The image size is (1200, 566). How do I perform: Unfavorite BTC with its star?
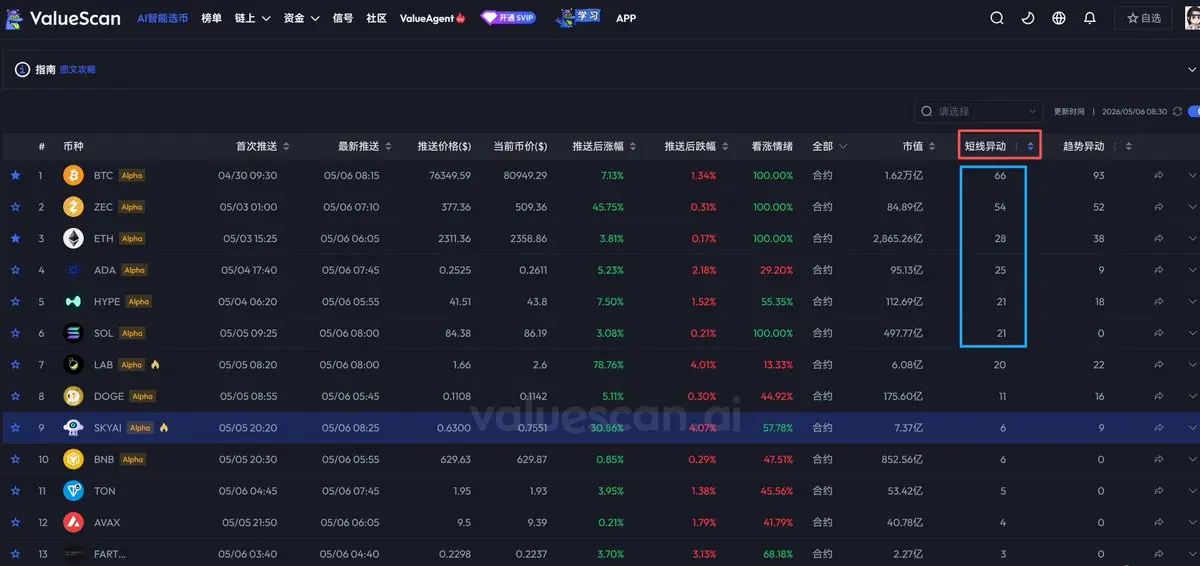(15, 175)
